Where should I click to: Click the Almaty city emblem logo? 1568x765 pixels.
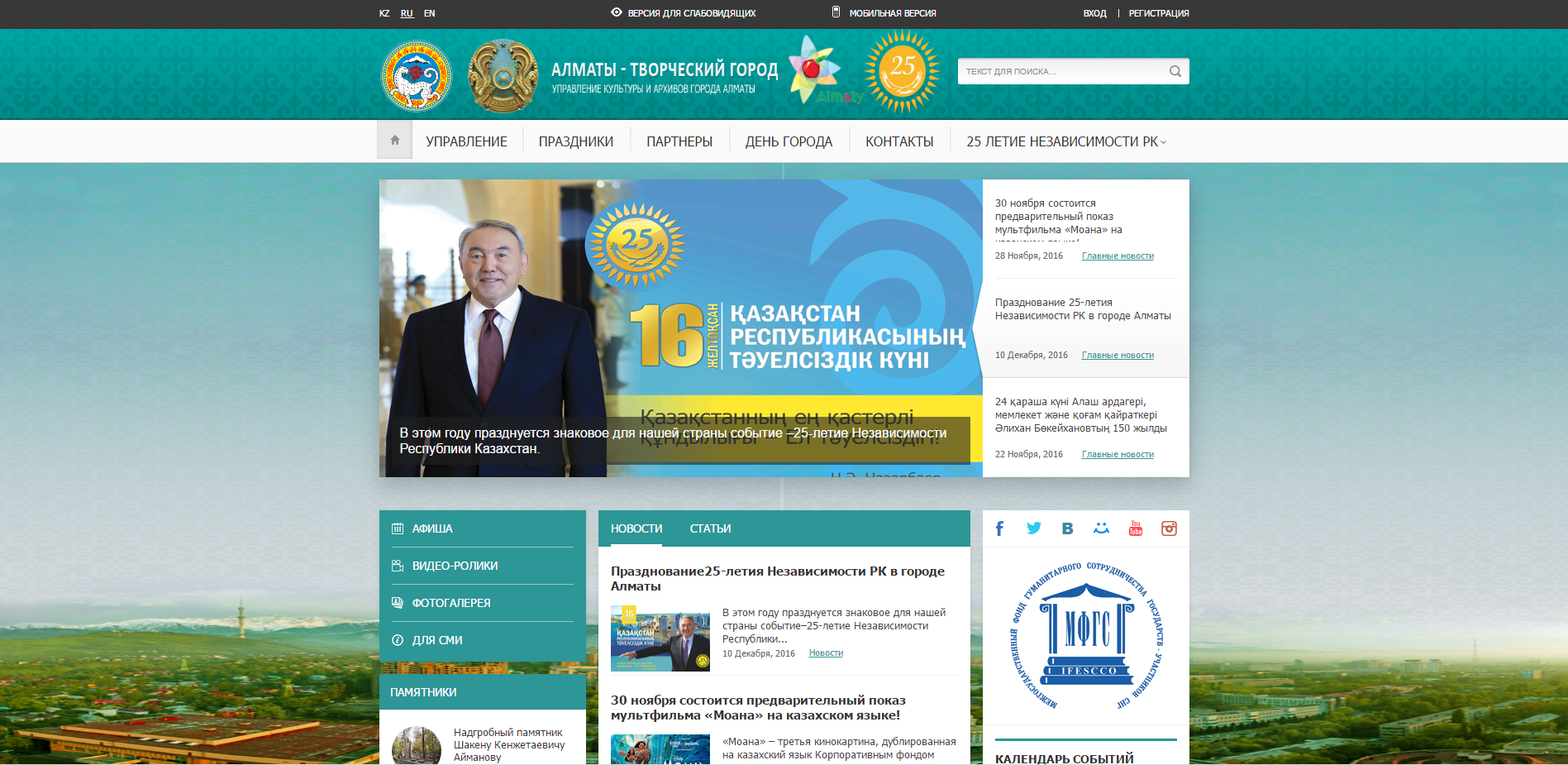pos(417,76)
